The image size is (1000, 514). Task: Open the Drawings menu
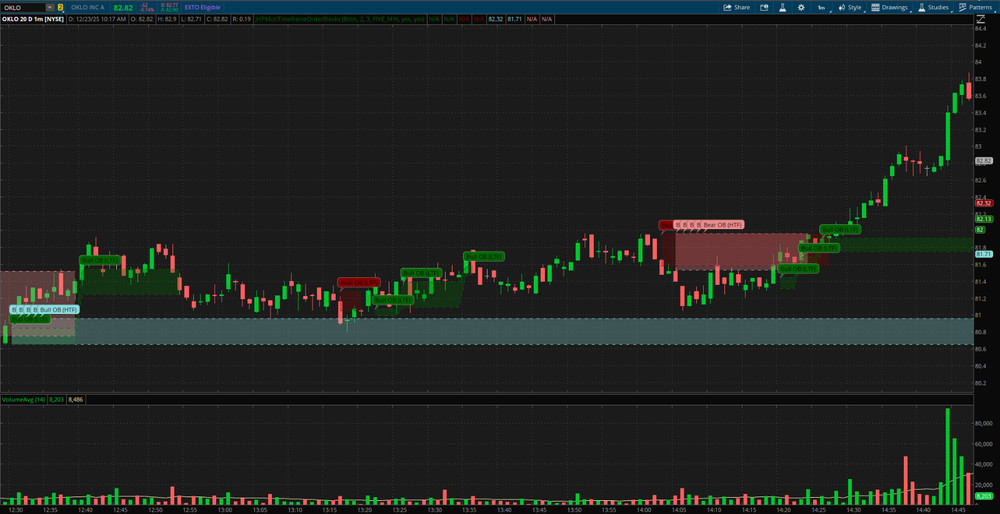click(x=890, y=7)
